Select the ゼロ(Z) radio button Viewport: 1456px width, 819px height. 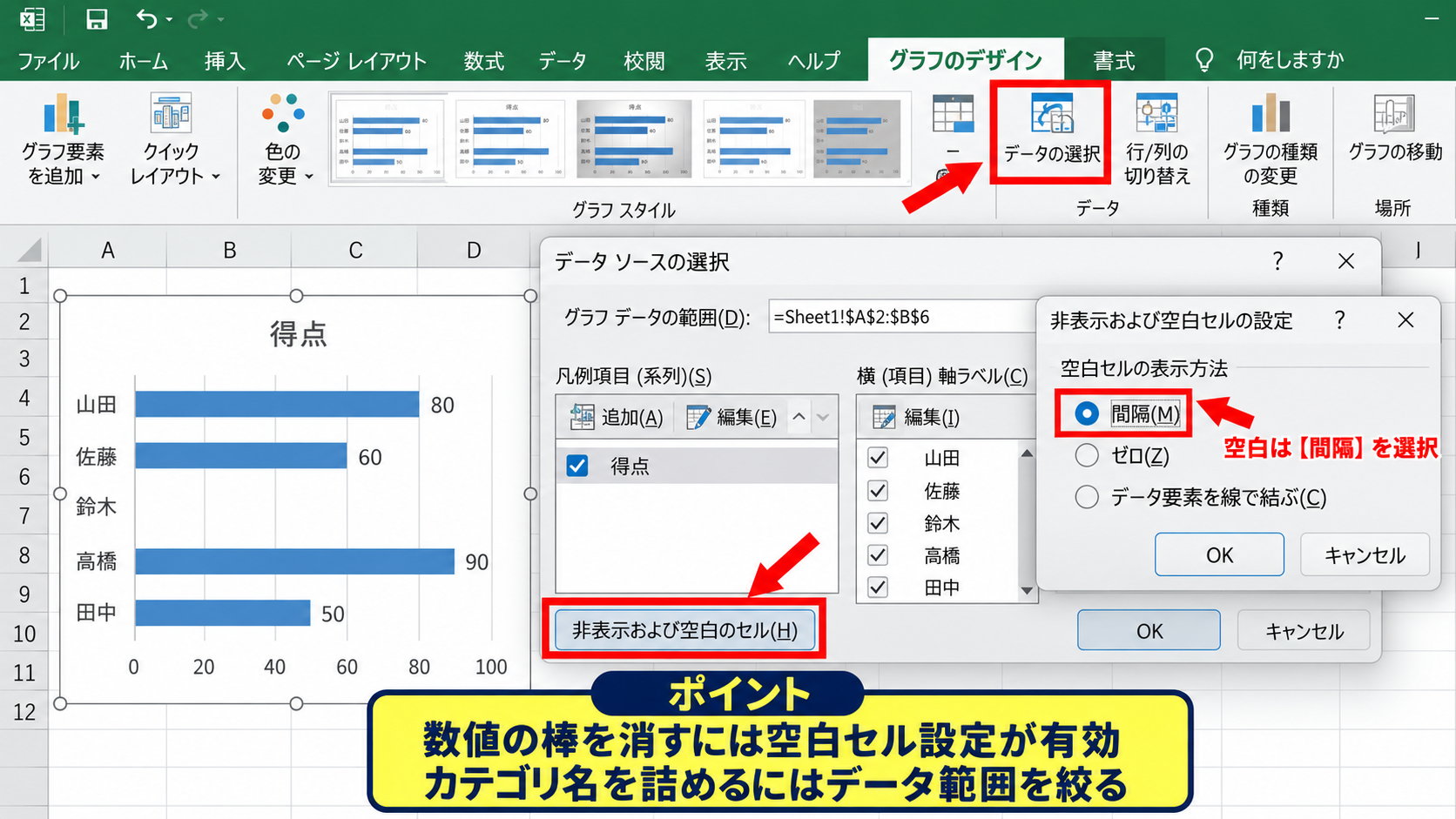click(x=1087, y=455)
